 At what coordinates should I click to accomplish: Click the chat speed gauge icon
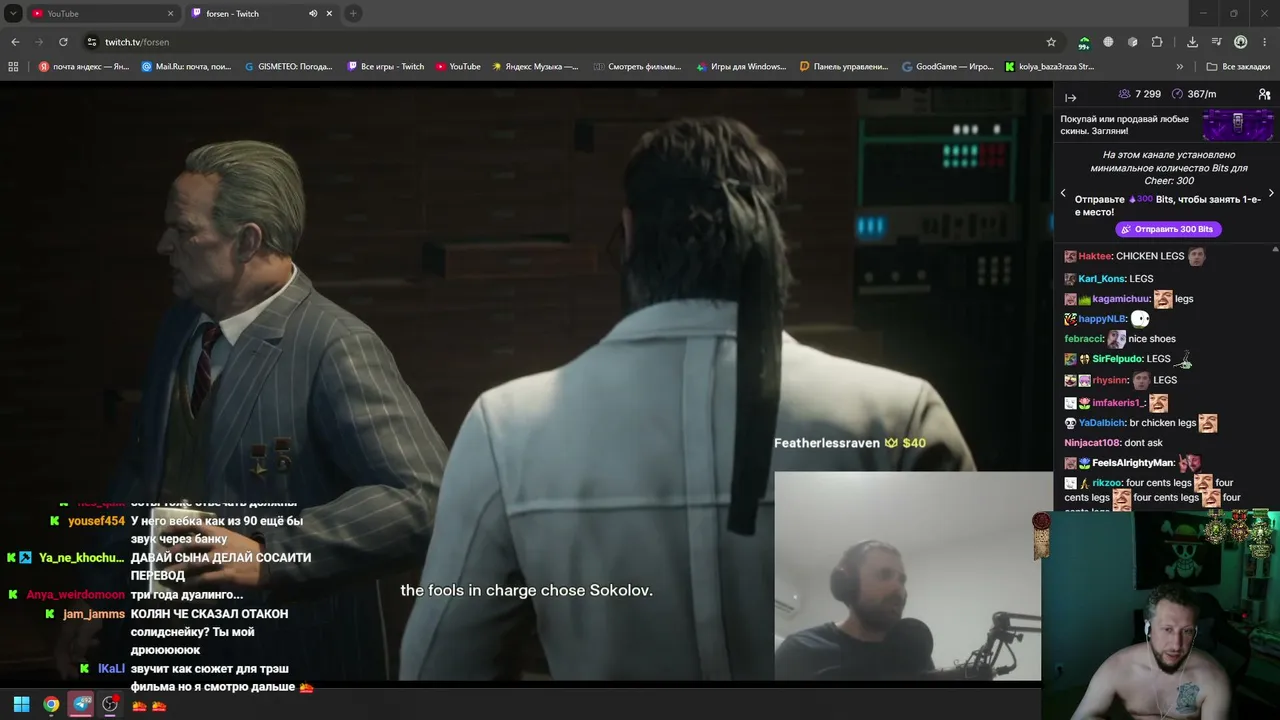point(1177,94)
